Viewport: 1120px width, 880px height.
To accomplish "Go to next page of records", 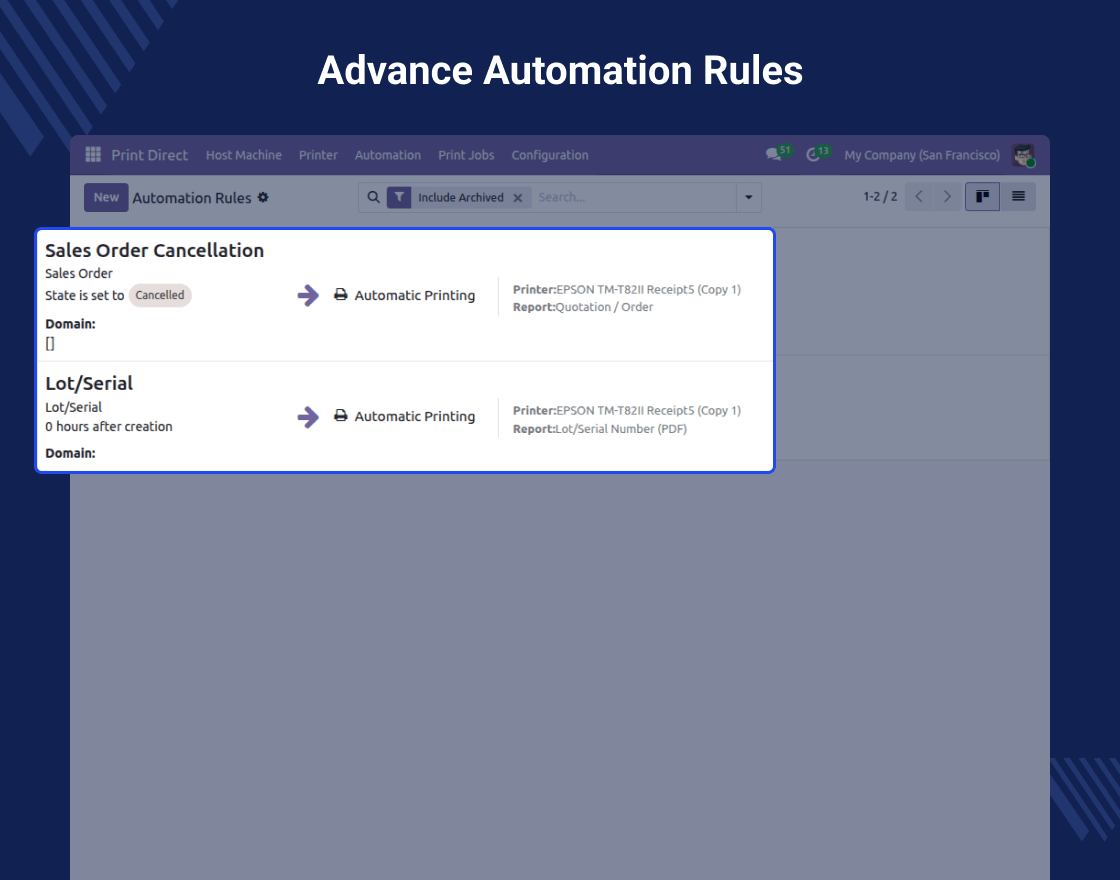I will click(x=947, y=197).
